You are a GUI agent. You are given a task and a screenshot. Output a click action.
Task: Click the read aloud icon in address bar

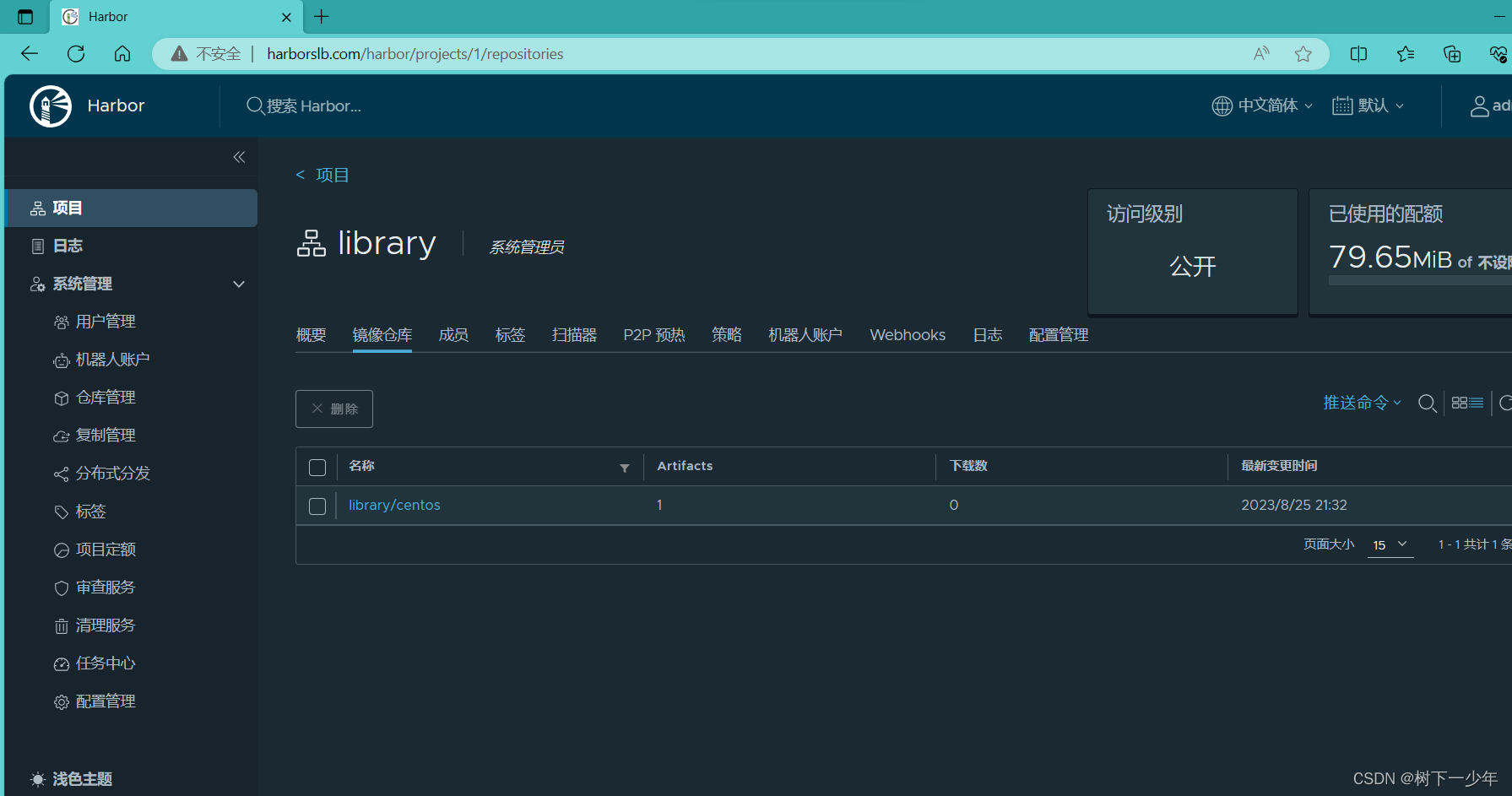1261,54
